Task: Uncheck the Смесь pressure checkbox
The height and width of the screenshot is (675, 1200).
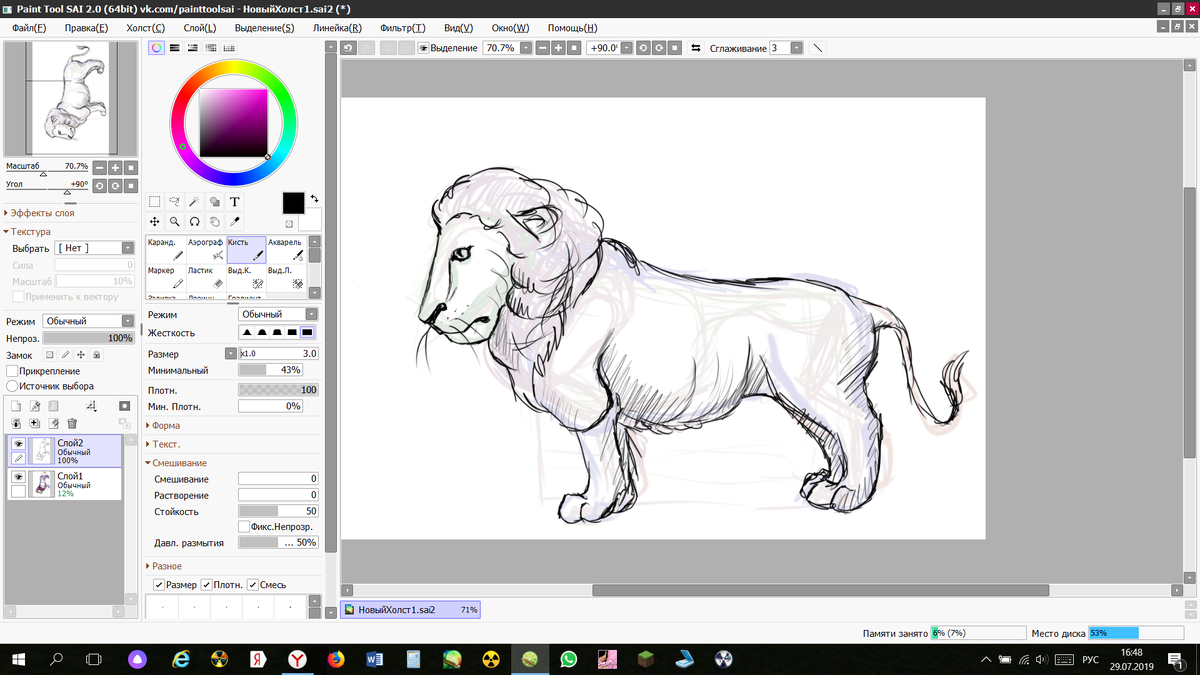Action: coord(253,585)
